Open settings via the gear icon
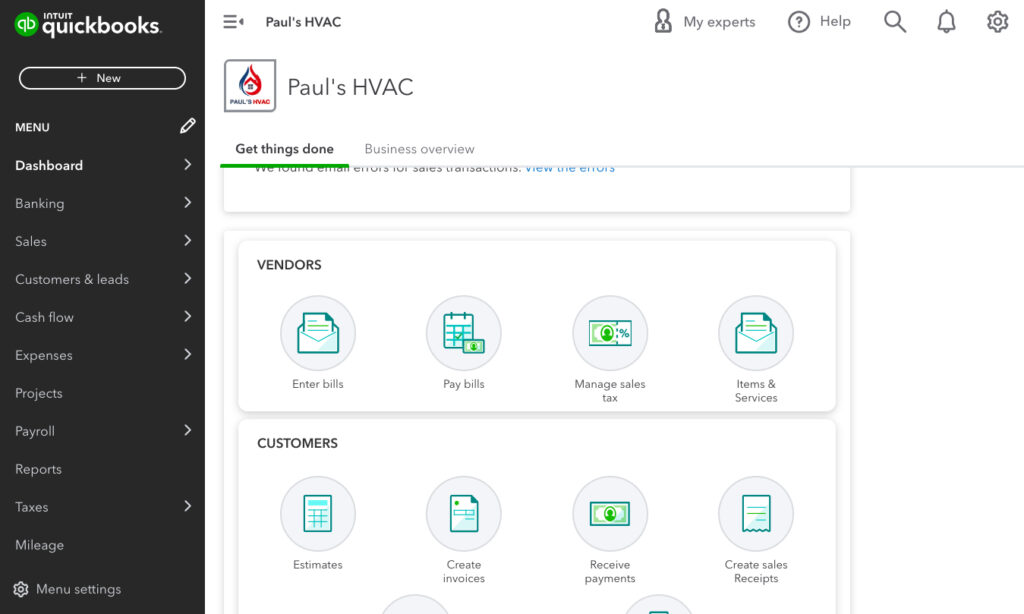1024x614 pixels. pyautogui.click(x=997, y=21)
